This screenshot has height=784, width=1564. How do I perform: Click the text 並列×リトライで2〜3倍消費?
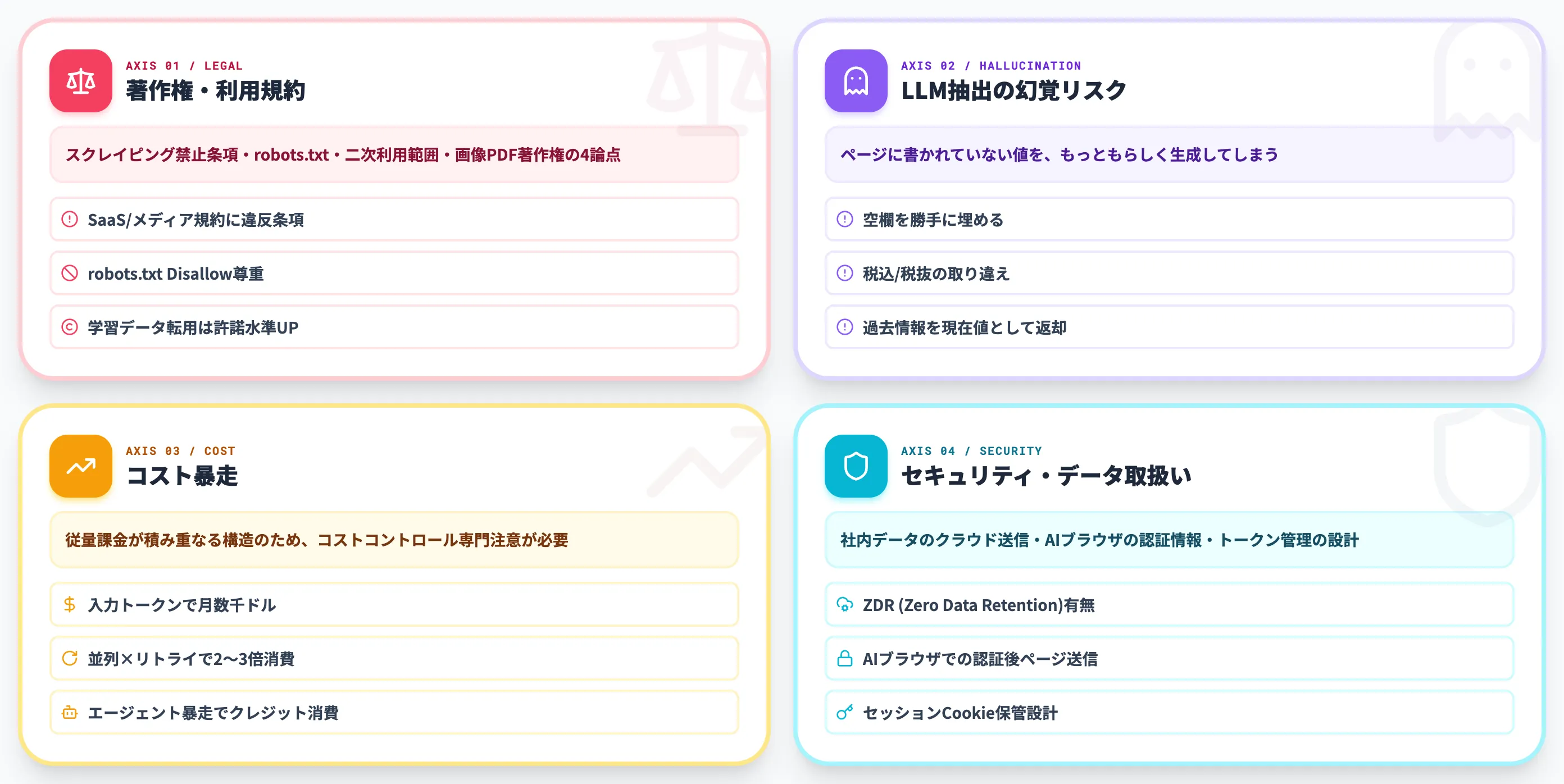click(x=191, y=659)
